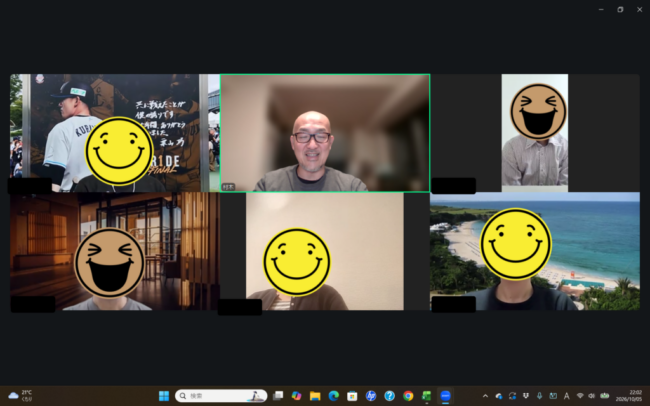Open the weather widget showing 21°C
The height and width of the screenshot is (406, 650).
coord(21,396)
